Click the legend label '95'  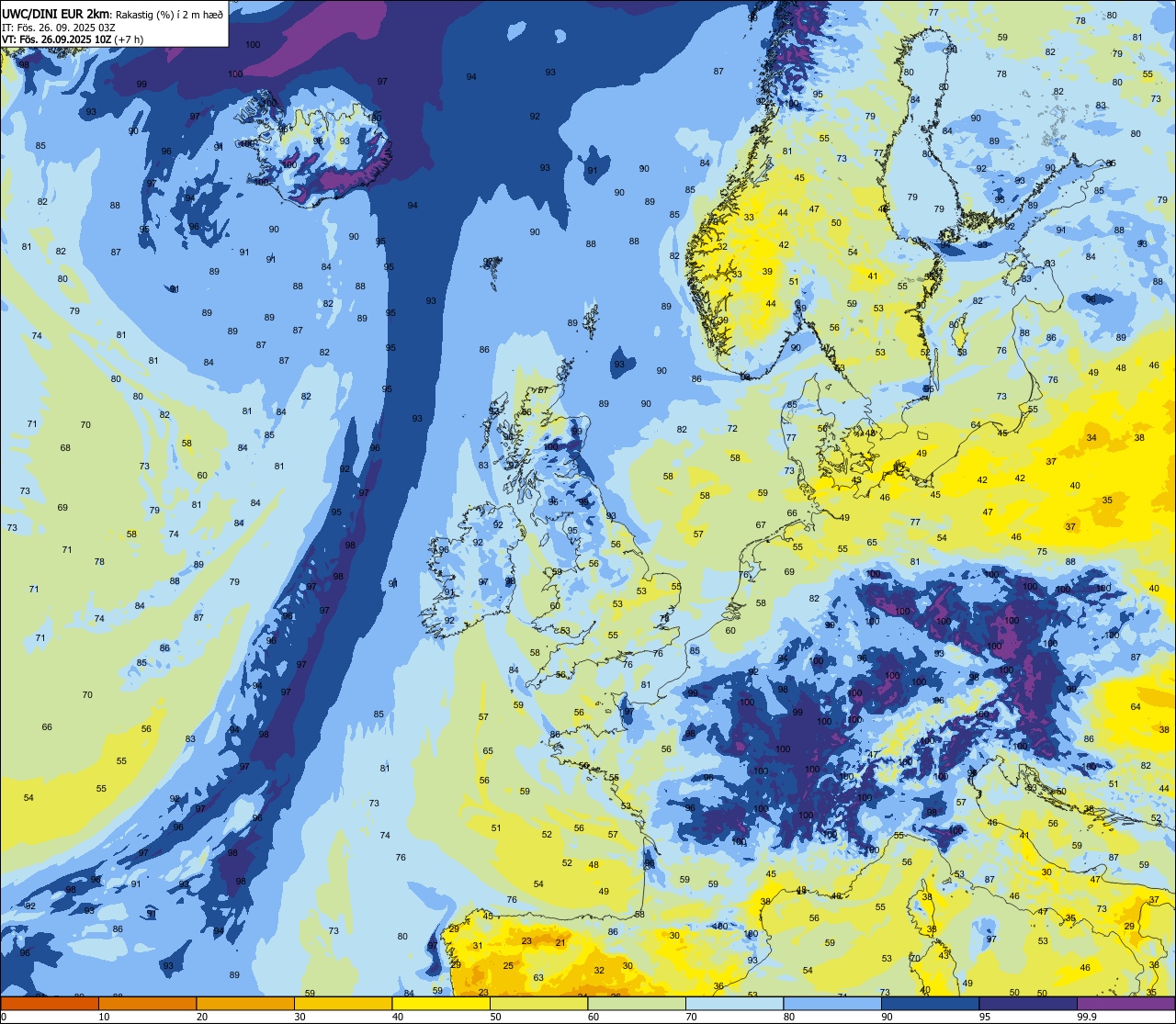click(x=985, y=1017)
